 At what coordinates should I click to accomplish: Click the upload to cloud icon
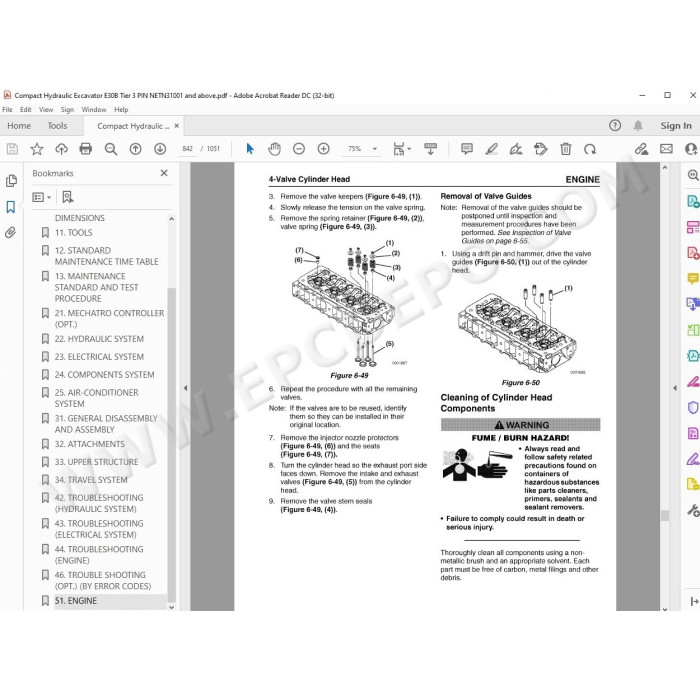pos(61,149)
